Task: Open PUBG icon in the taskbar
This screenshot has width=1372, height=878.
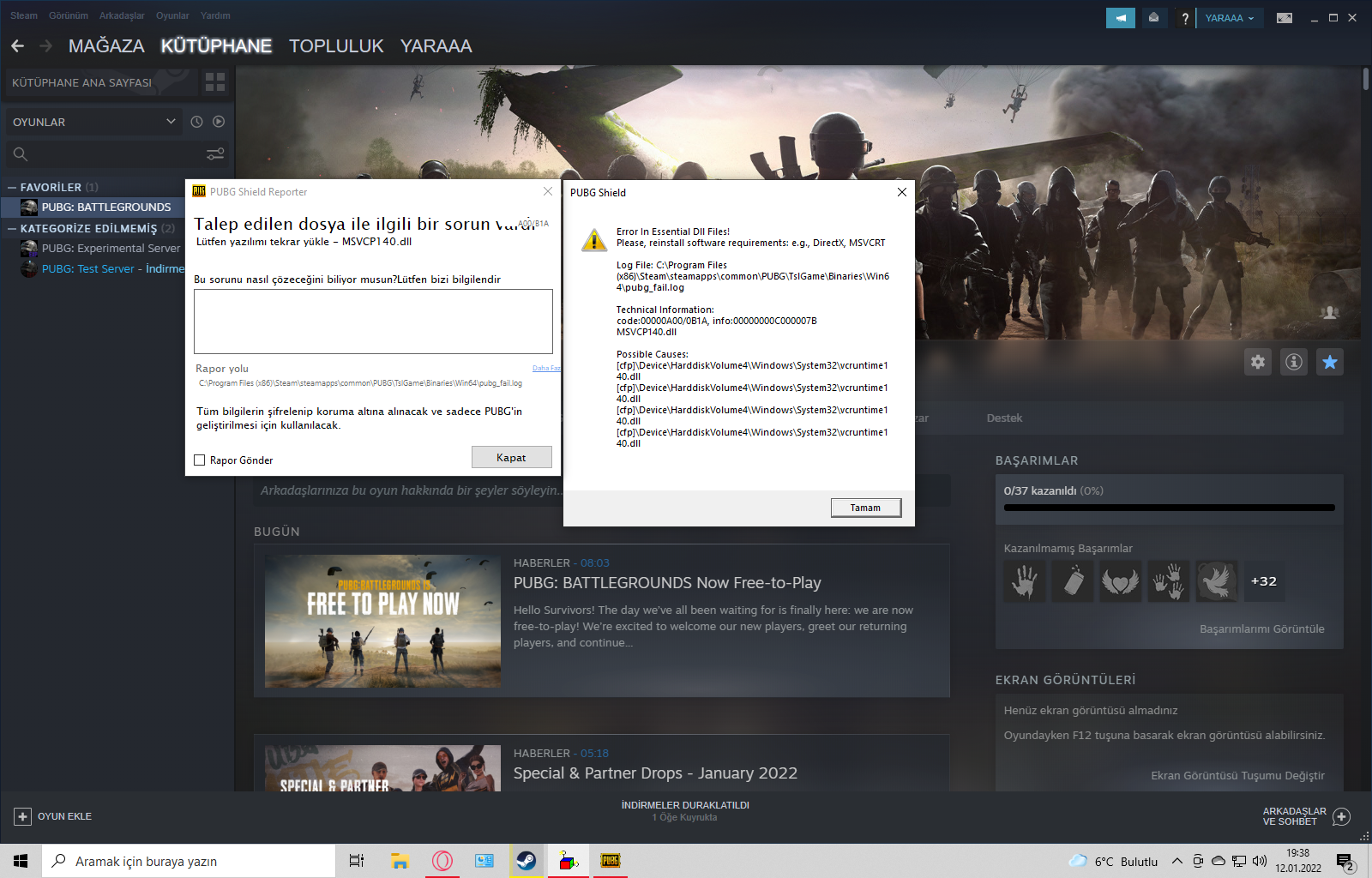Action: 611,861
